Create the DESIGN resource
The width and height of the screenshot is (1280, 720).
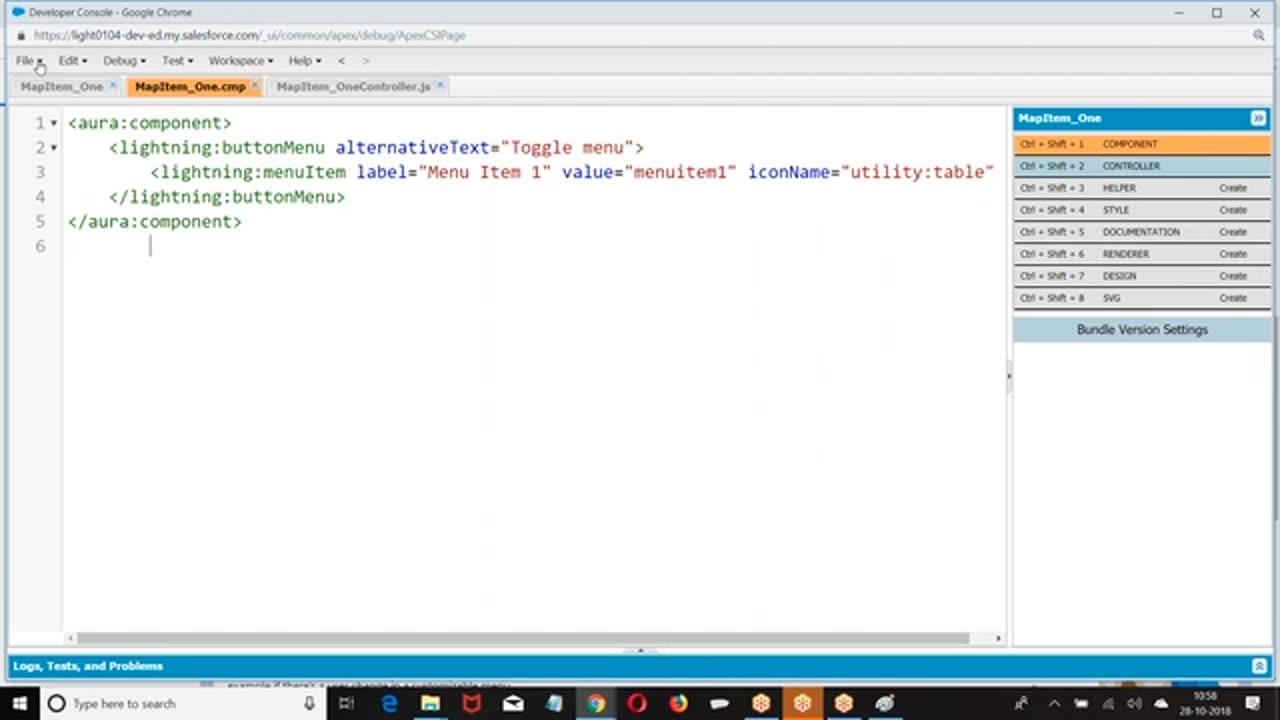click(x=1233, y=276)
